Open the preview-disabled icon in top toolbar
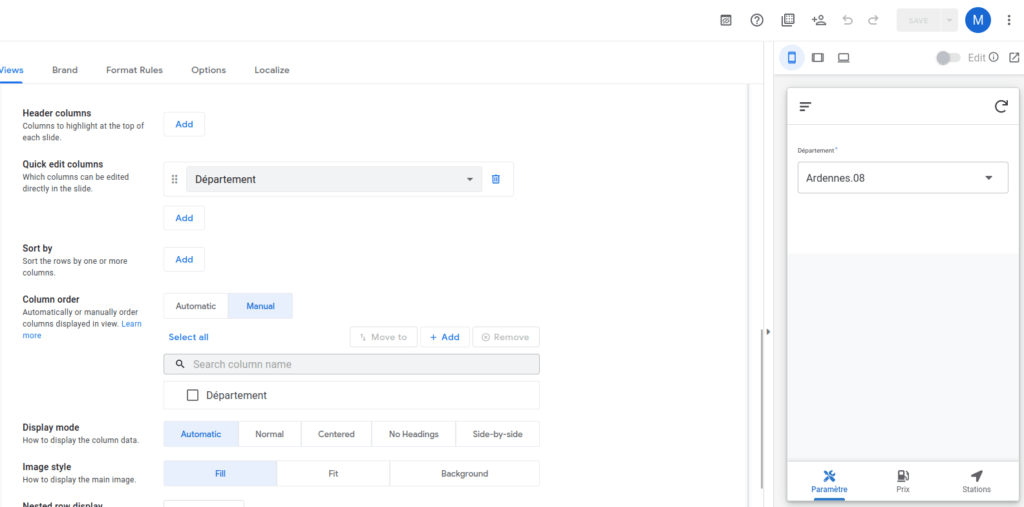Screen dimensions: 1024x507 pyautogui.click(x=726, y=20)
